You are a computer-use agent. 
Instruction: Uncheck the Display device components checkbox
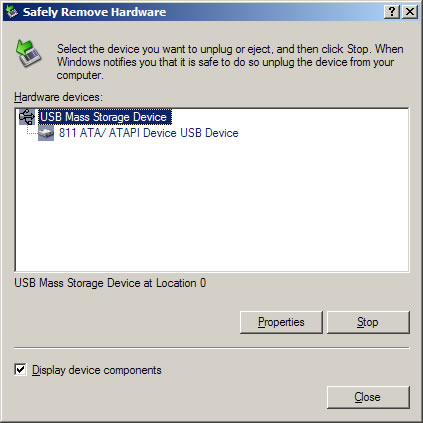[x=20, y=370]
